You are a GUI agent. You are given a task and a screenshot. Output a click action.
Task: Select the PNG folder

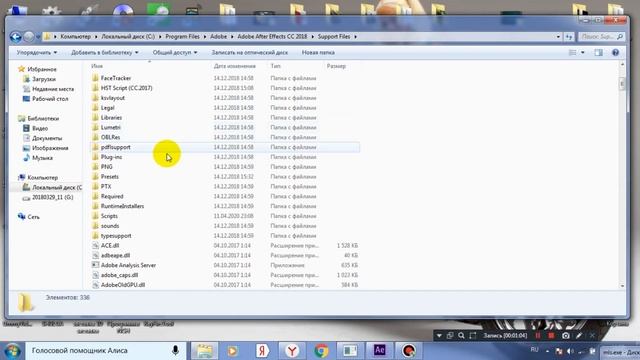coord(107,167)
